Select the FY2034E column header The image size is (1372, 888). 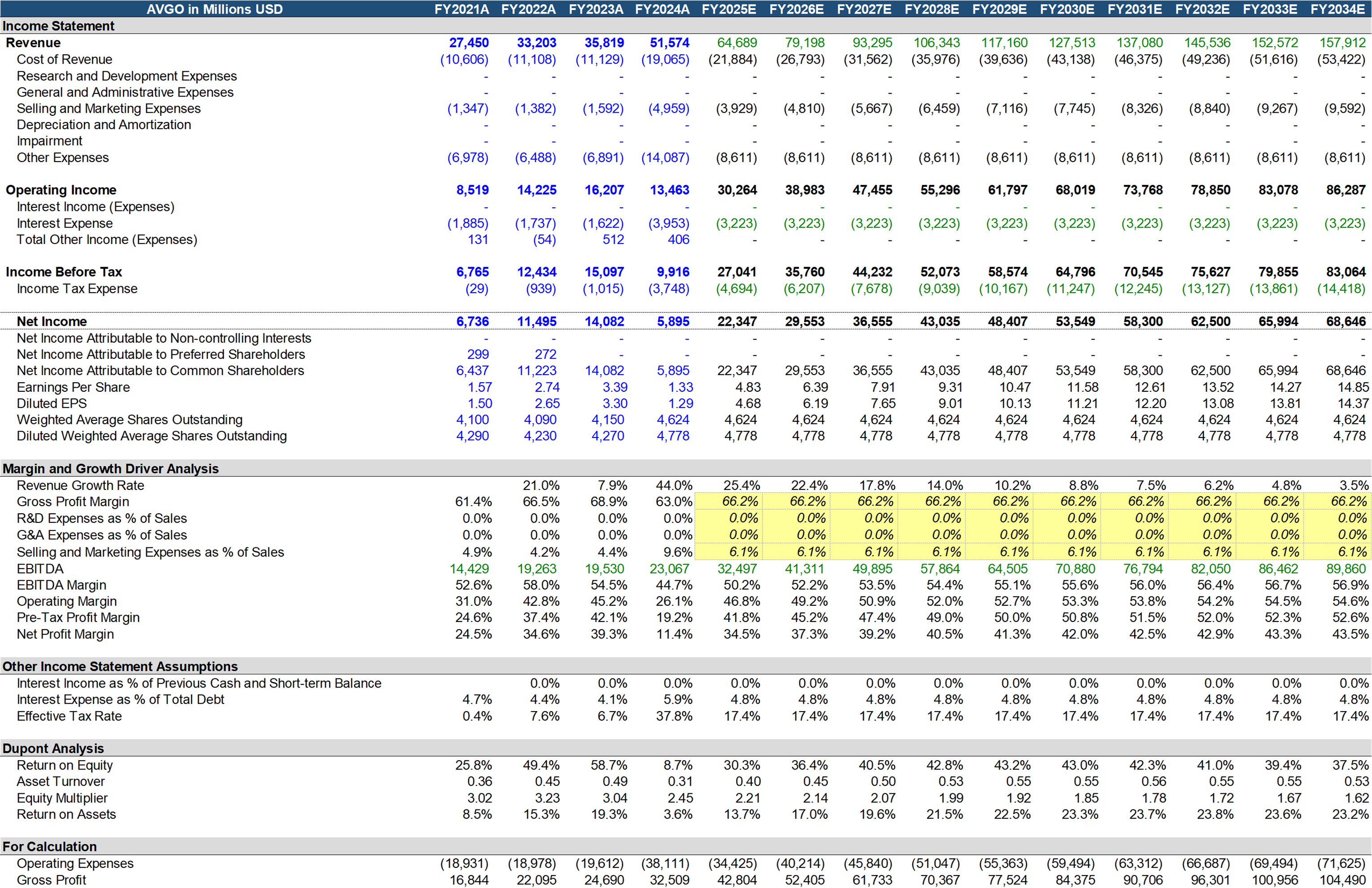pyautogui.click(x=1337, y=9)
